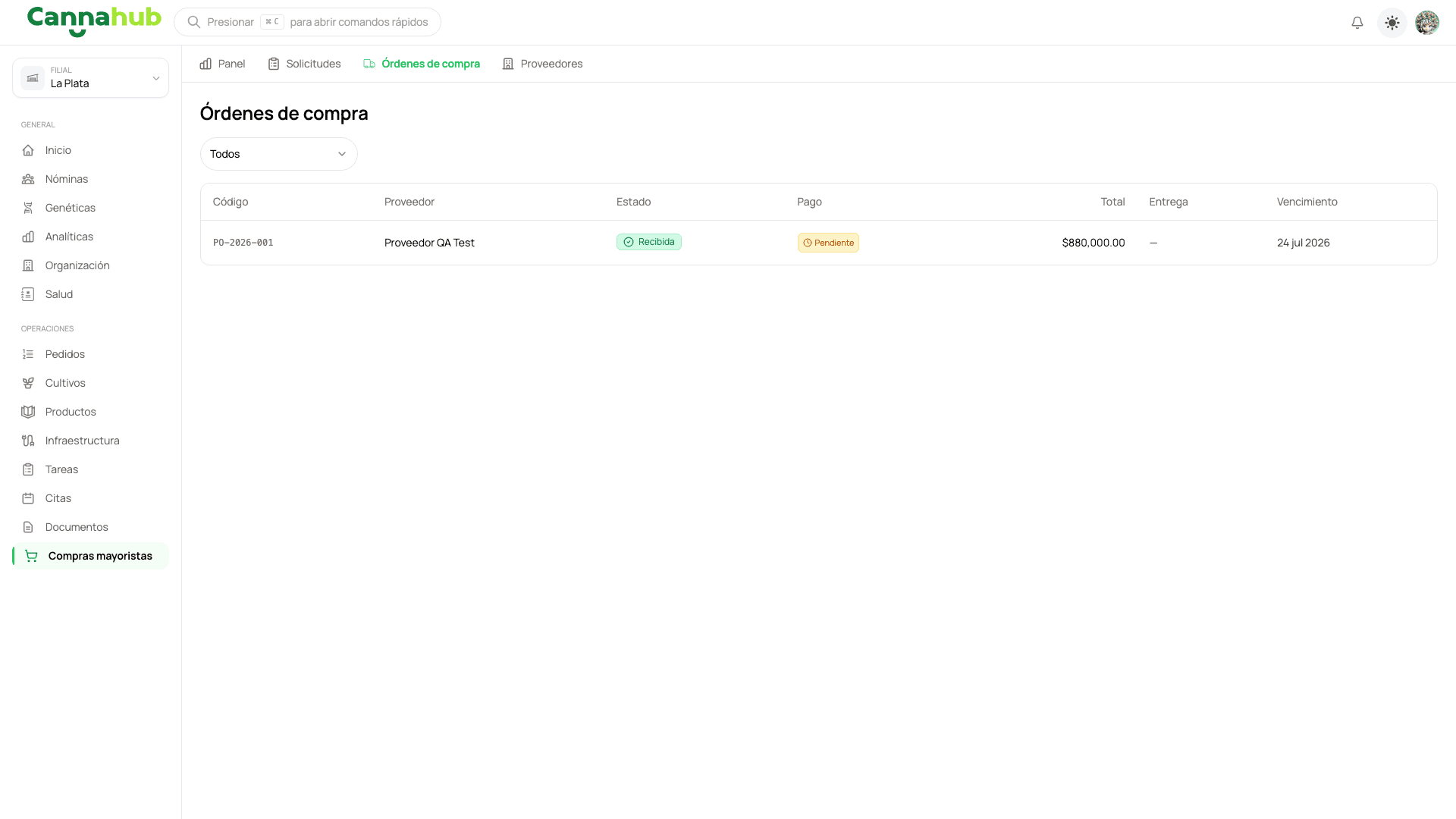Open Analíticas in the sidebar
Screen dimensions: 1456x819
click(90, 237)
